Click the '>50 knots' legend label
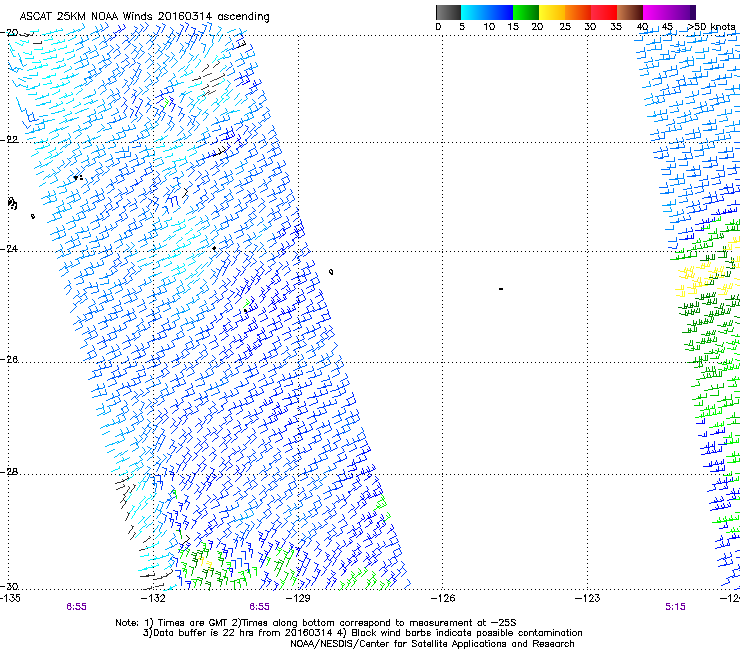This screenshot has width=740, height=650. [711, 27]
